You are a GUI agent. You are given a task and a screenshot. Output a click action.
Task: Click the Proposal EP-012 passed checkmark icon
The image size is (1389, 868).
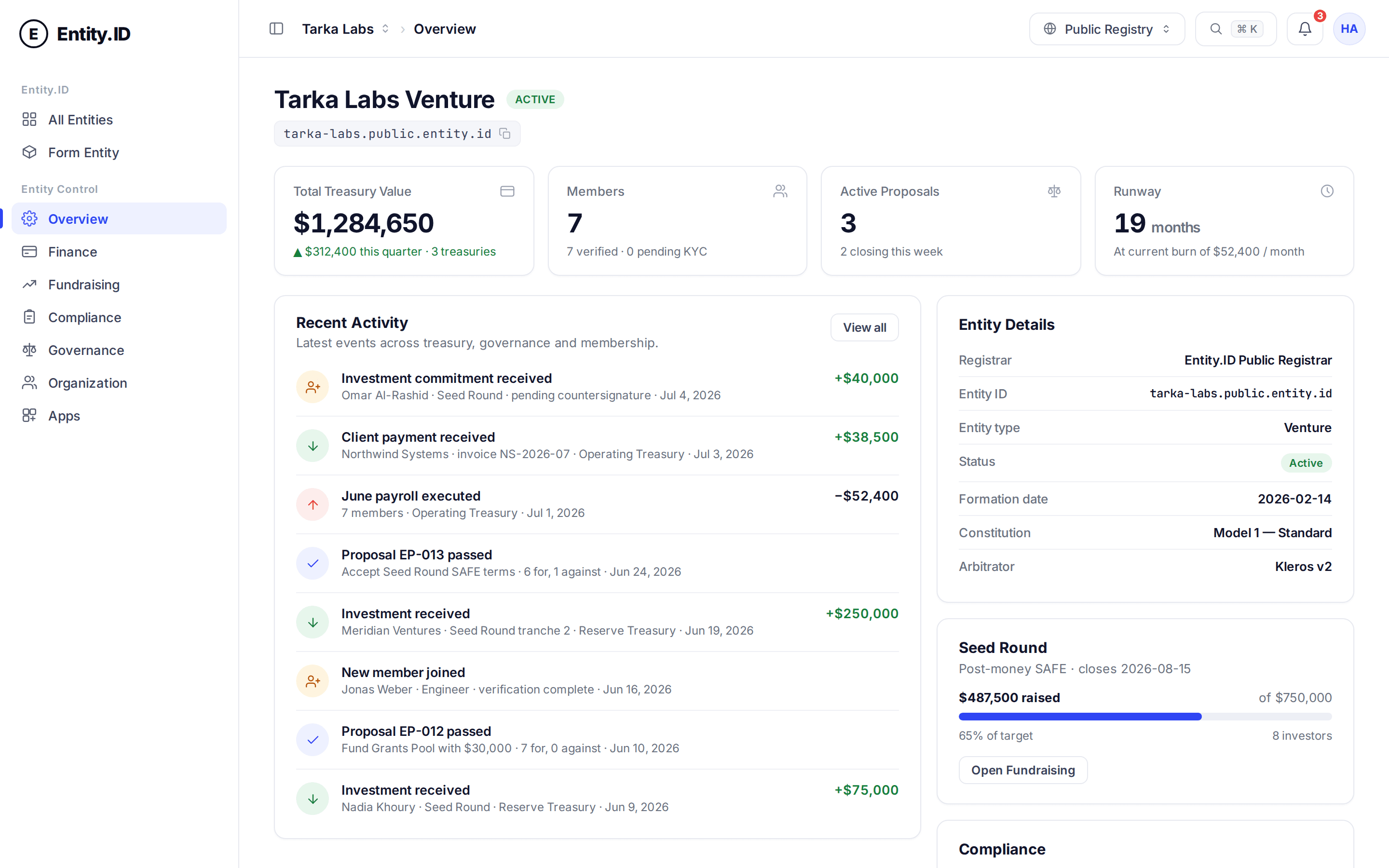(x=312, y=740)
